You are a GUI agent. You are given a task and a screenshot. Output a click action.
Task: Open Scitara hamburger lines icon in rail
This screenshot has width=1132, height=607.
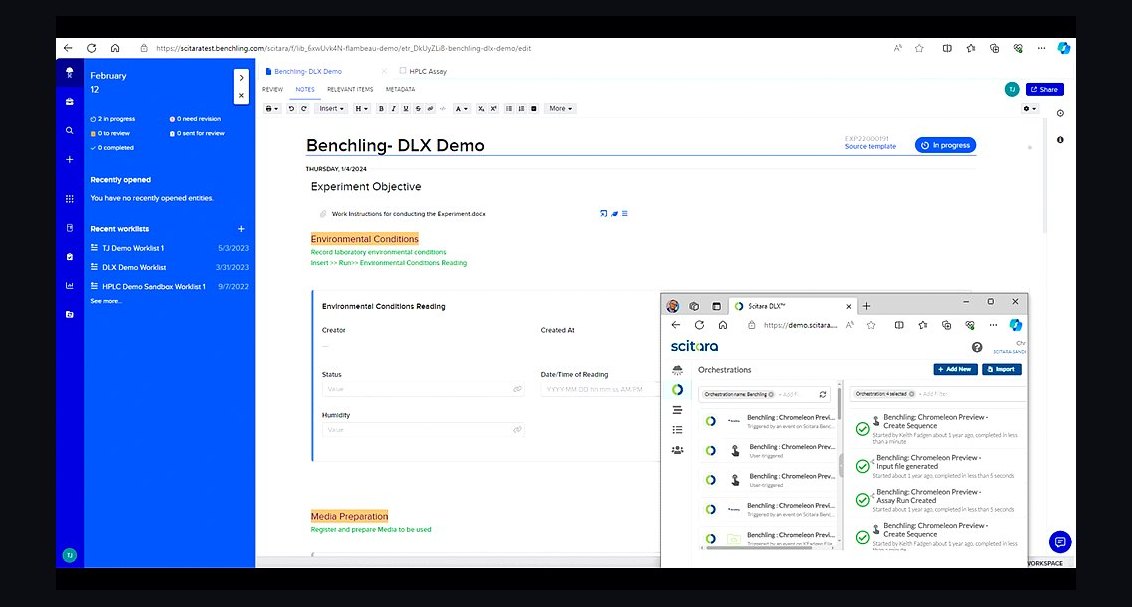[x=677, y=410]
